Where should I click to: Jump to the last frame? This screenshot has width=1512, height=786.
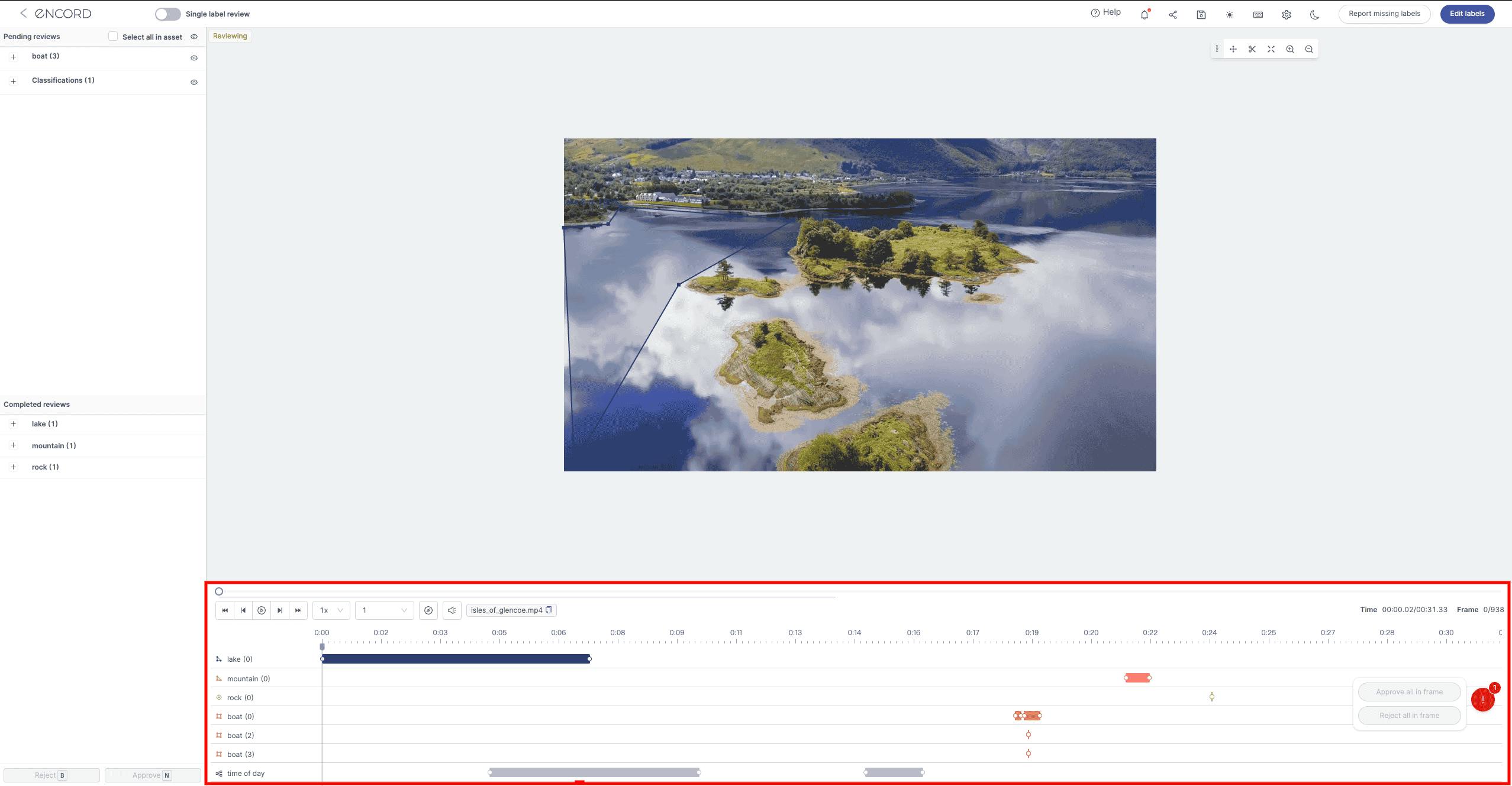point(298,610)
